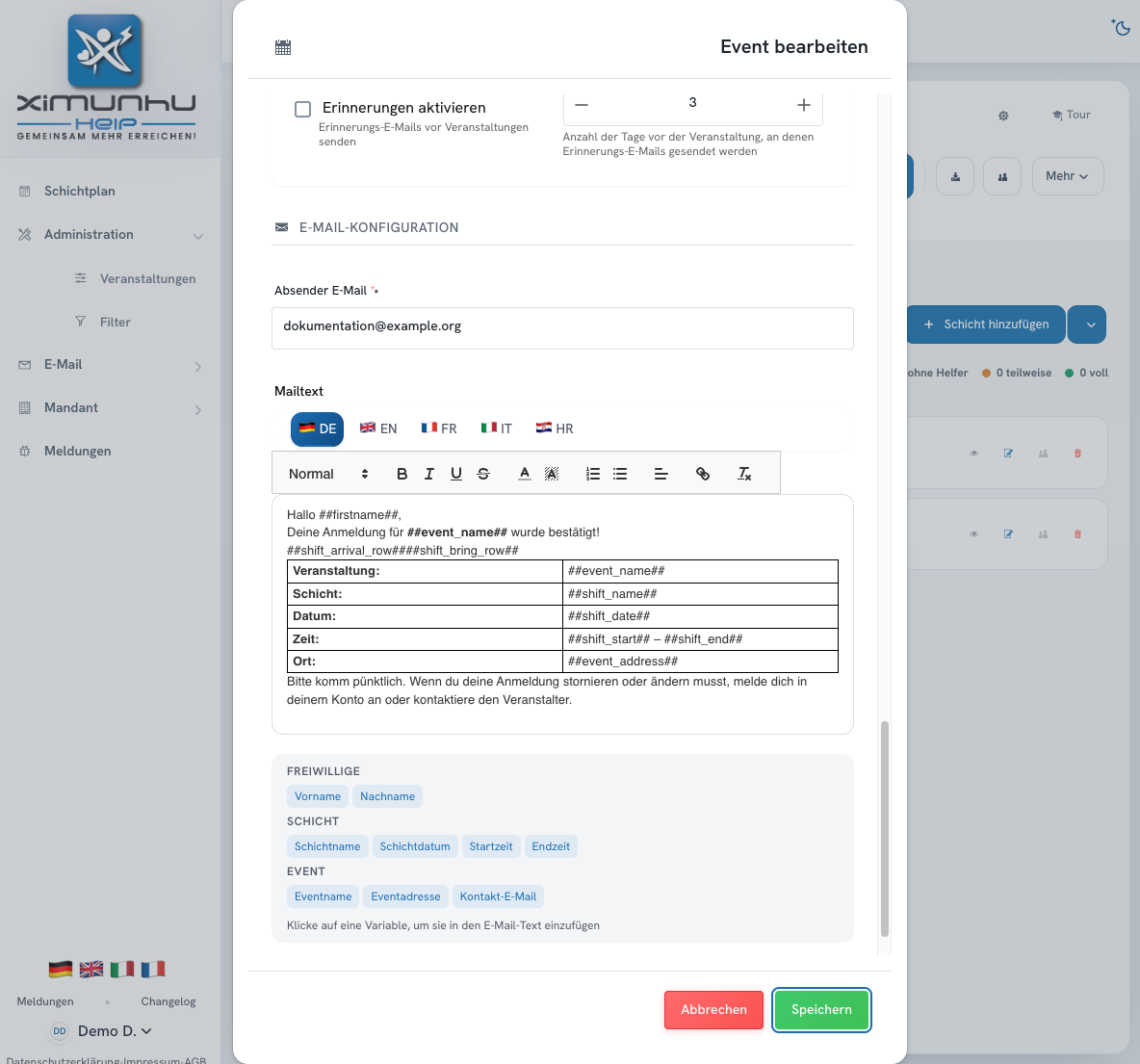The width and height of the screenshot is (1140, 1064).
Task: Insert an ordered numbered list
Action: pyautogui.click(x=592, y=474)
